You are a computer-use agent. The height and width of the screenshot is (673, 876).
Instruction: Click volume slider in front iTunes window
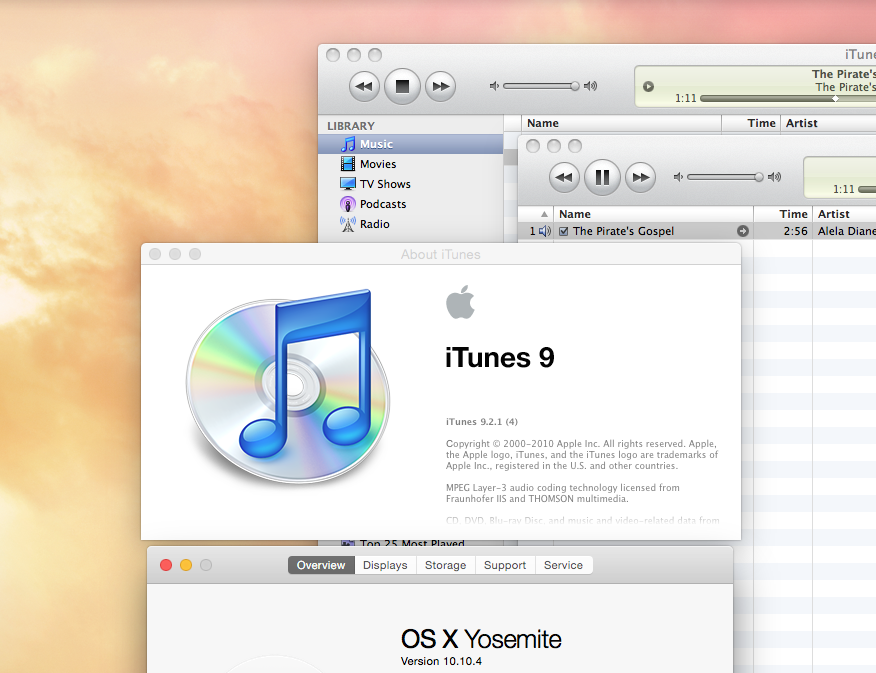click(725, 177)
